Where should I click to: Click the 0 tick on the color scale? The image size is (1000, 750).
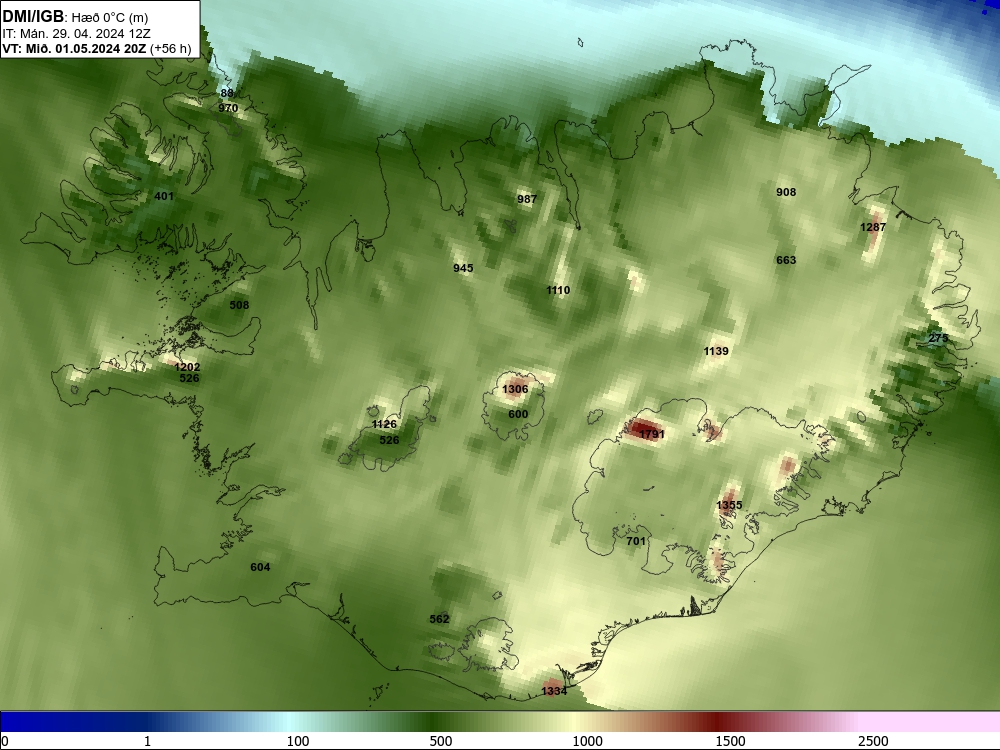coord(5,741)
